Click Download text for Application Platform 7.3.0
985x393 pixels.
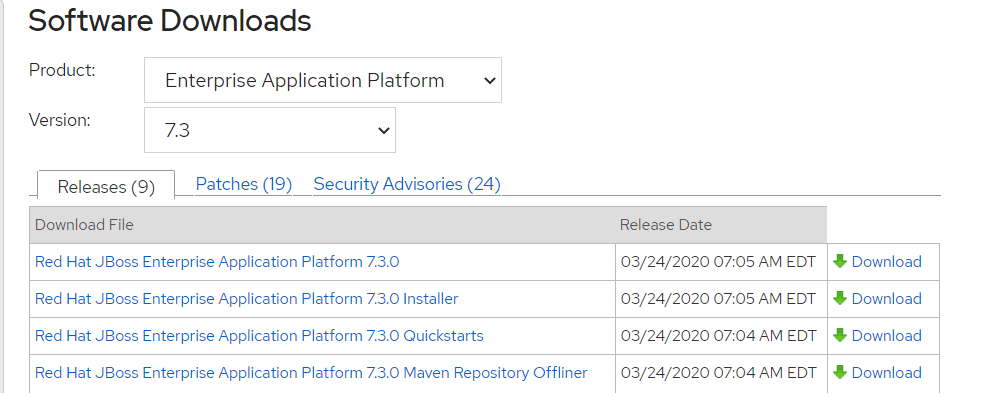pyautogui.click(x=886, y=262)
